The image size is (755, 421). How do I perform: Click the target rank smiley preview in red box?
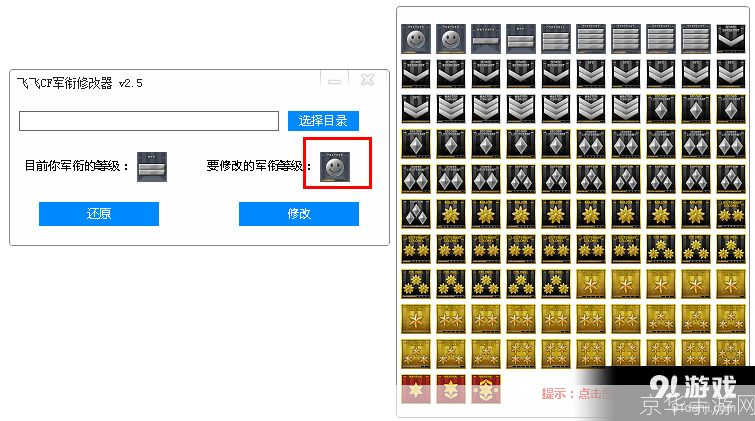click(x=335, y=167)
